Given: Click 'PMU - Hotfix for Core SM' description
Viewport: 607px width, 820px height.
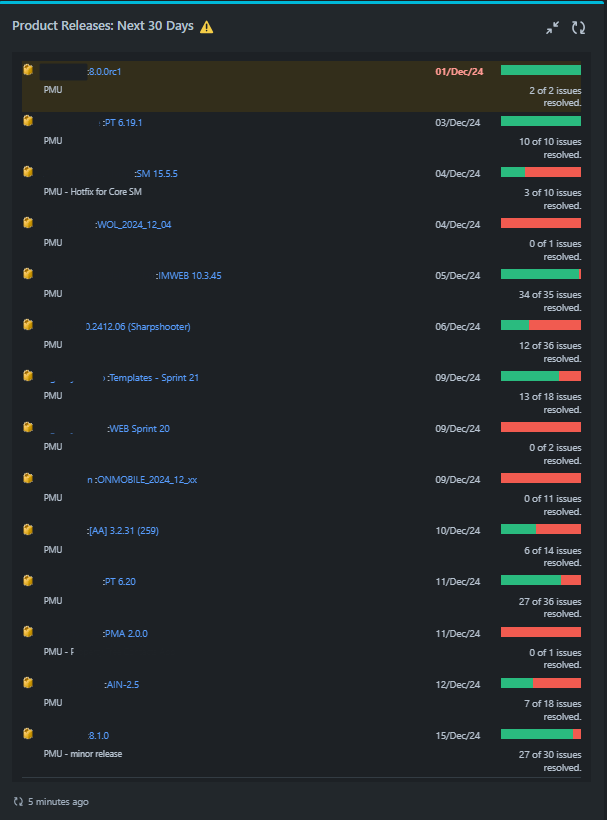Looking at the screenshot, I should coord(93,192).
